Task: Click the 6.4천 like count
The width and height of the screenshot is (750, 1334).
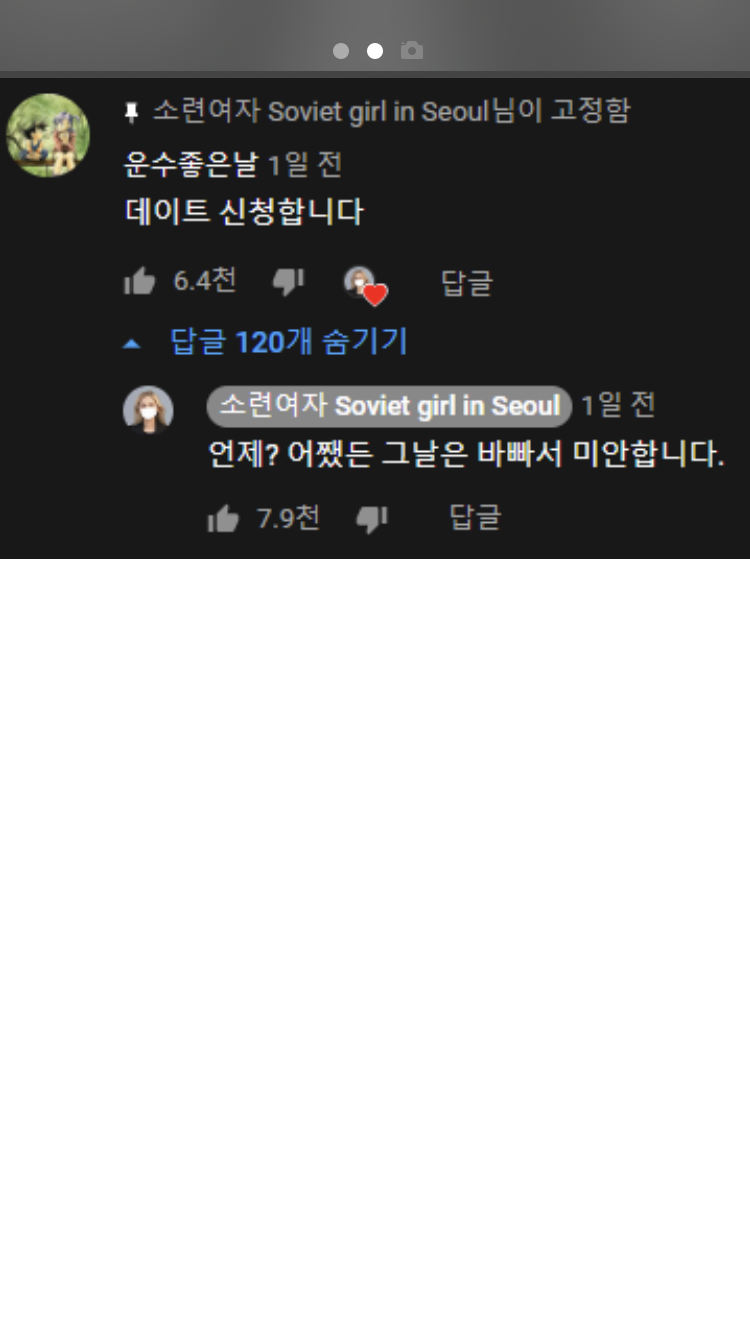Action: click(205, 281)
